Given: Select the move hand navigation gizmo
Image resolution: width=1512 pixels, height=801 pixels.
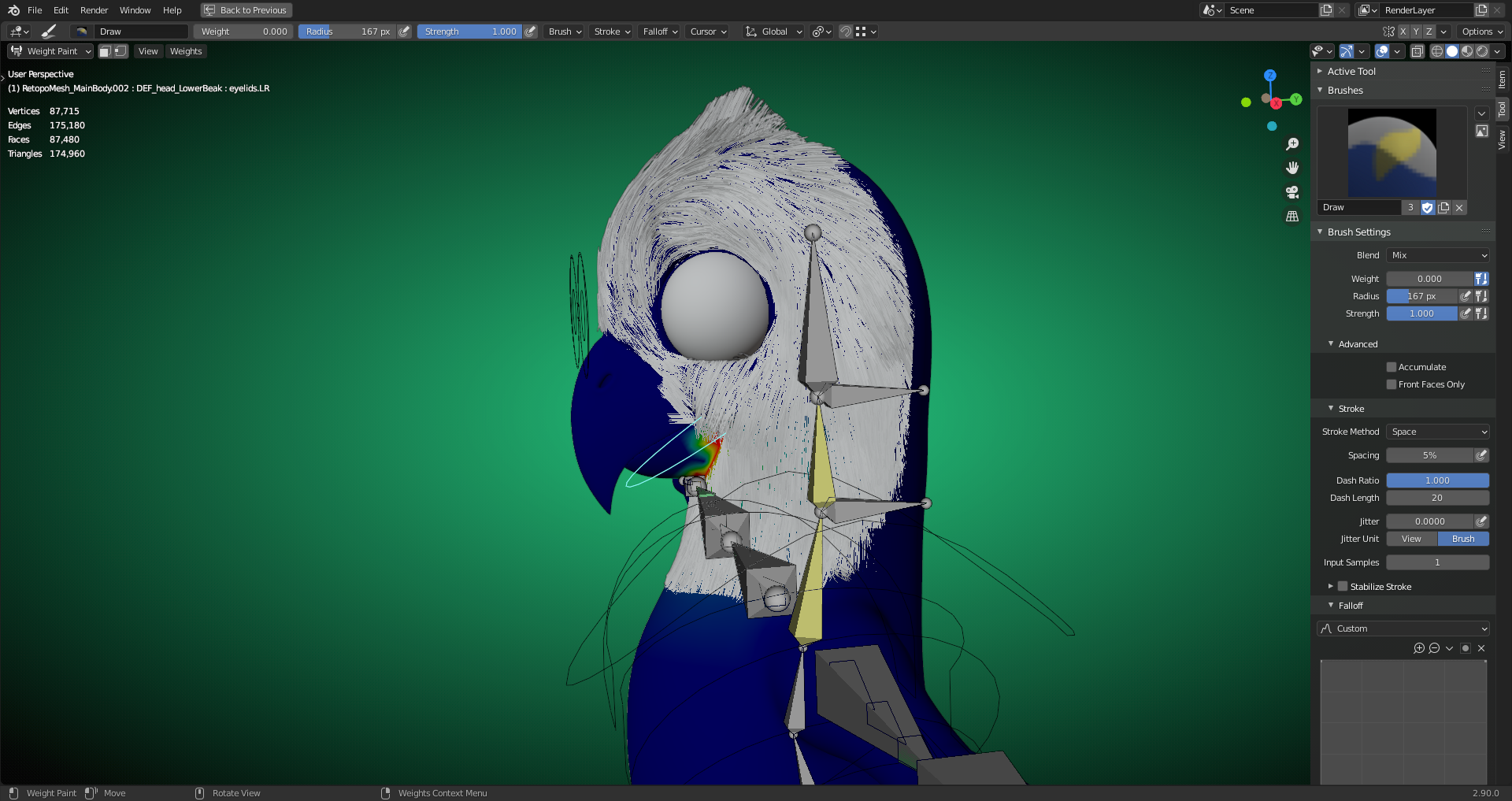Looking at the screenshot, I should tap(1292, 168).
